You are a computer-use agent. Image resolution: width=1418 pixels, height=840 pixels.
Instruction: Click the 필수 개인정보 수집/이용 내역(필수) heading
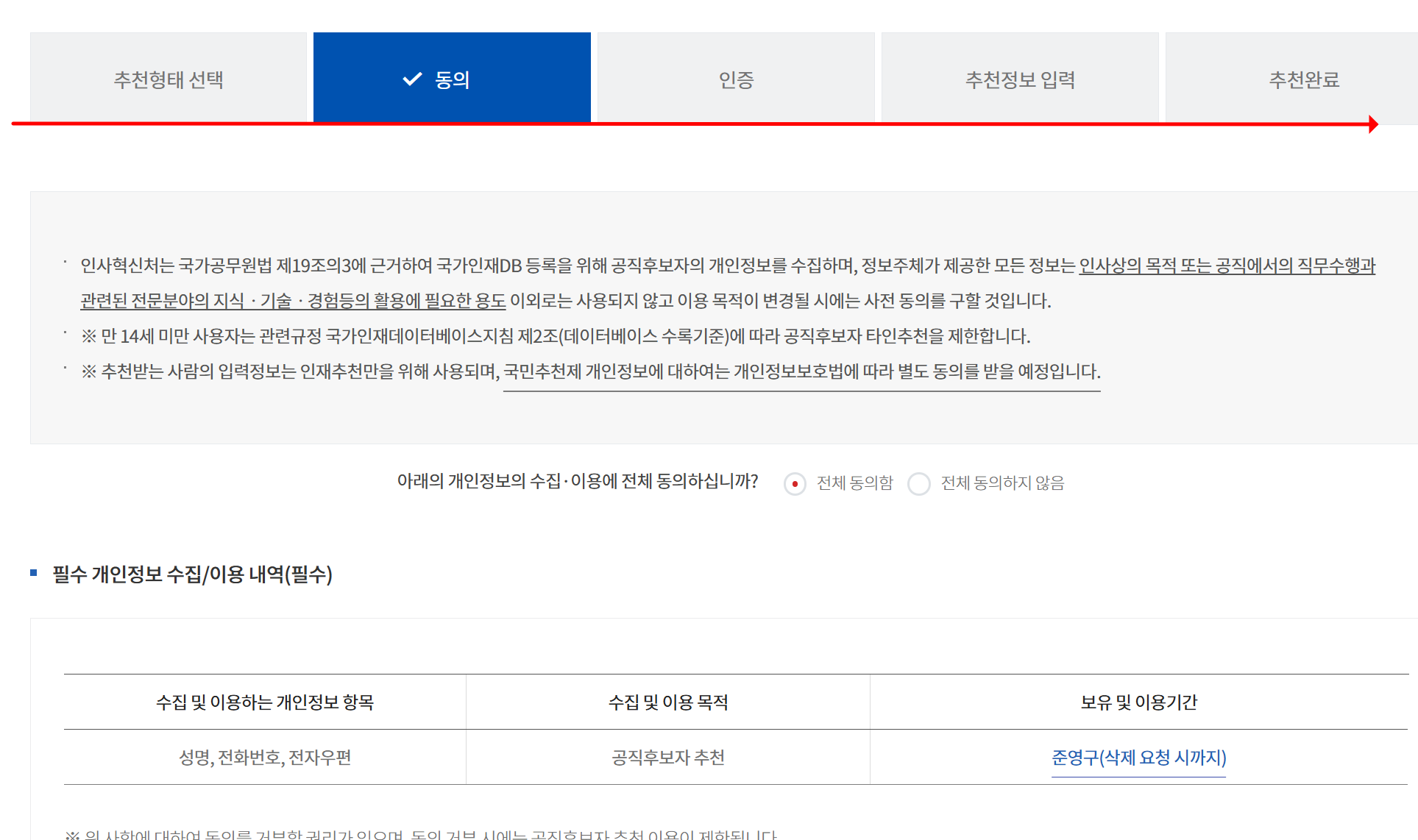(x=193, y=574)
